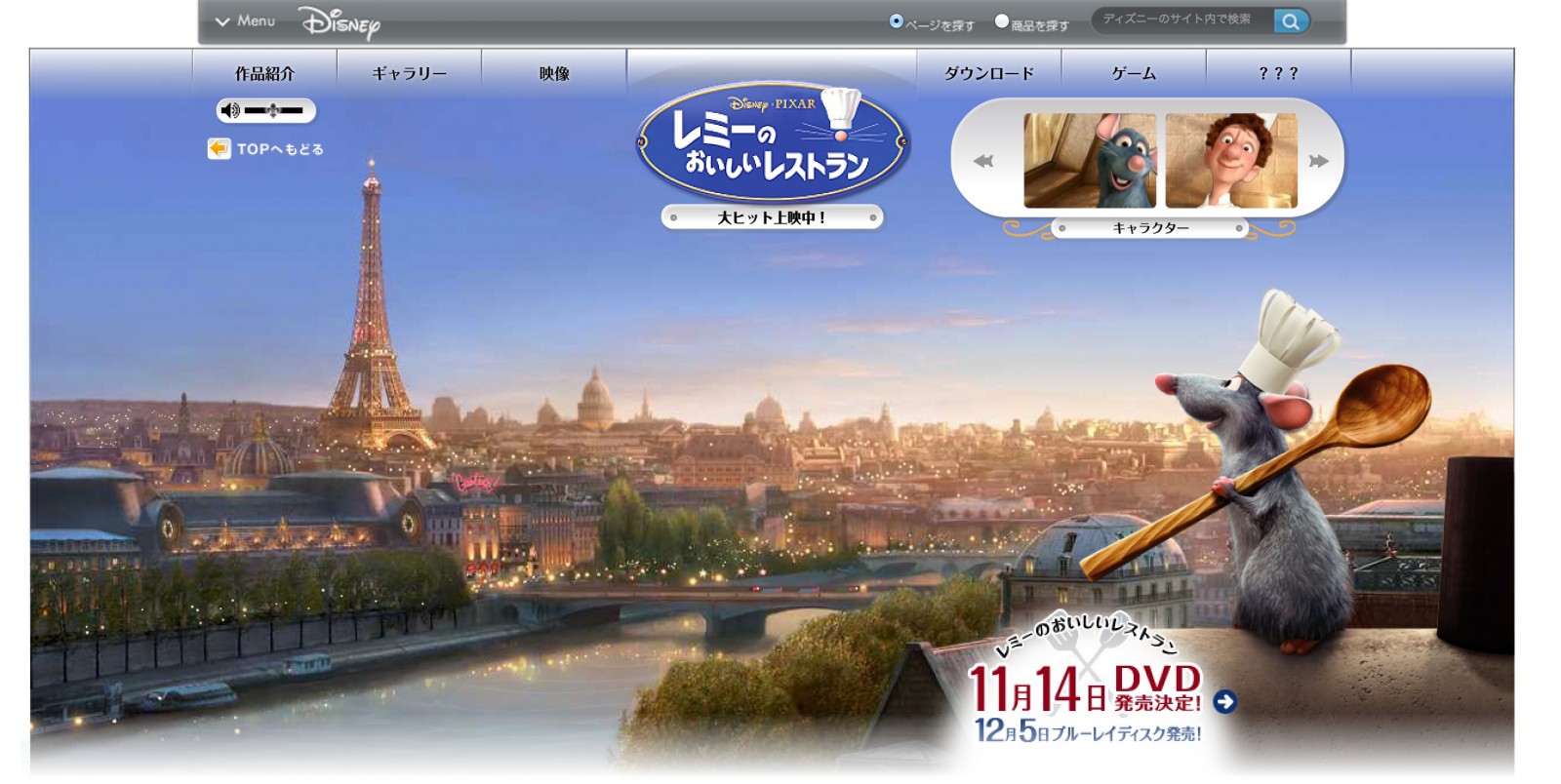Open the ??? mystery tab

(x=1278, y=73)
